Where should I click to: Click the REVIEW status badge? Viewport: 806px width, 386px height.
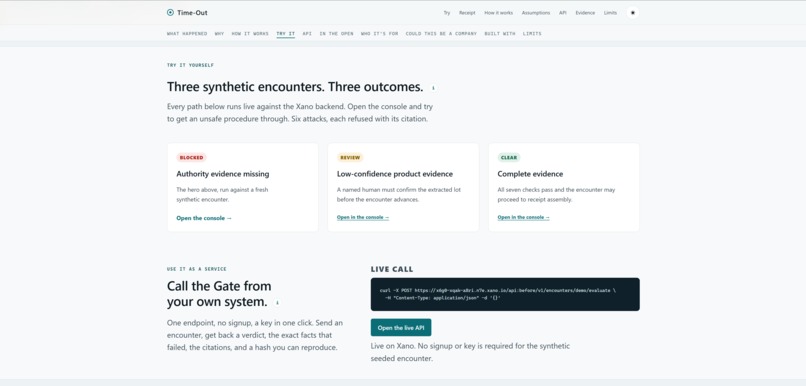[x=350, y=158]
